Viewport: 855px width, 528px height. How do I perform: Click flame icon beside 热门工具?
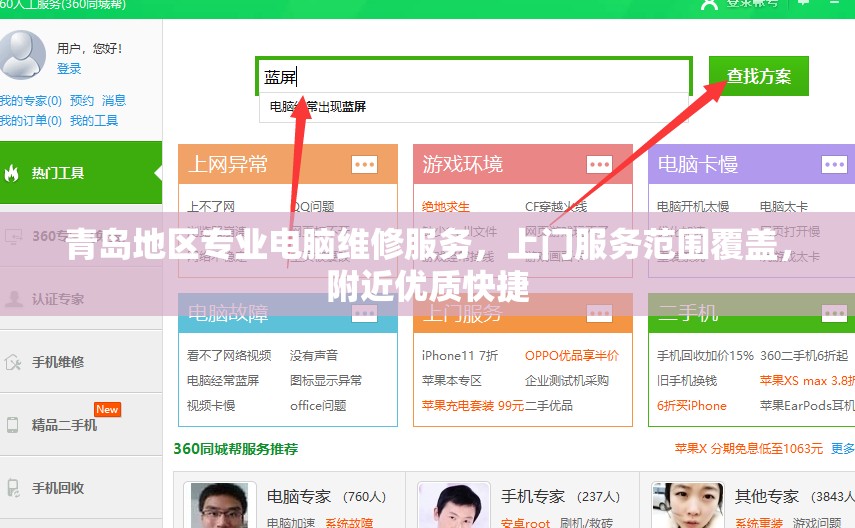(x=12, y=173)
